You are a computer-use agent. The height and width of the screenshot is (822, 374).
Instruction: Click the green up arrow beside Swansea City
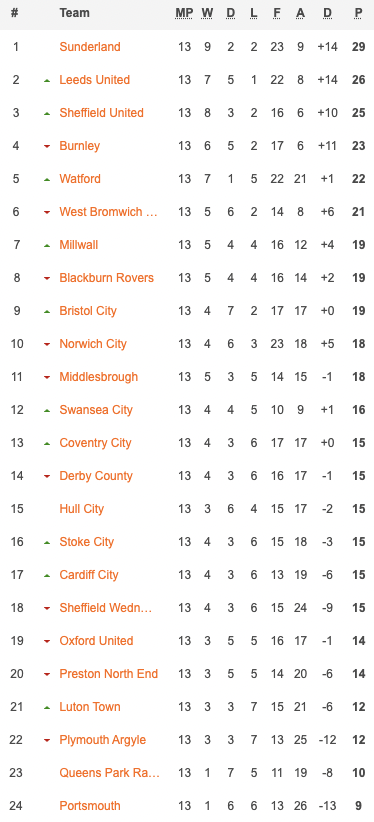(47, 410)
